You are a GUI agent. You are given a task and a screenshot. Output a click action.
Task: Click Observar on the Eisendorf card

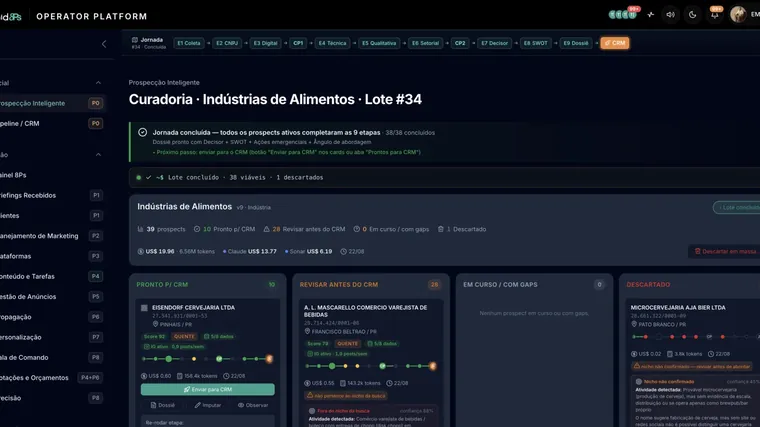pyautogui.click(x=253, y=405)
